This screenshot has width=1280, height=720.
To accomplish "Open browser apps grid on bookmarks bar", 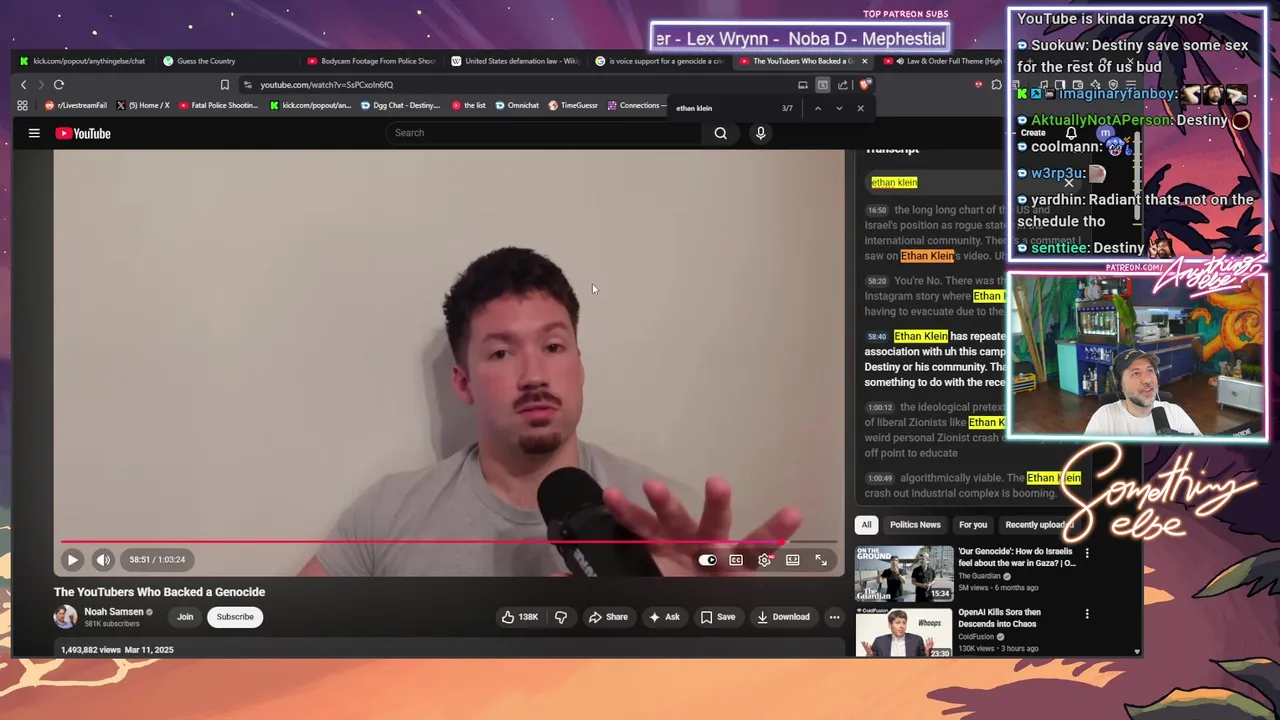I will [x=22, y=105].
